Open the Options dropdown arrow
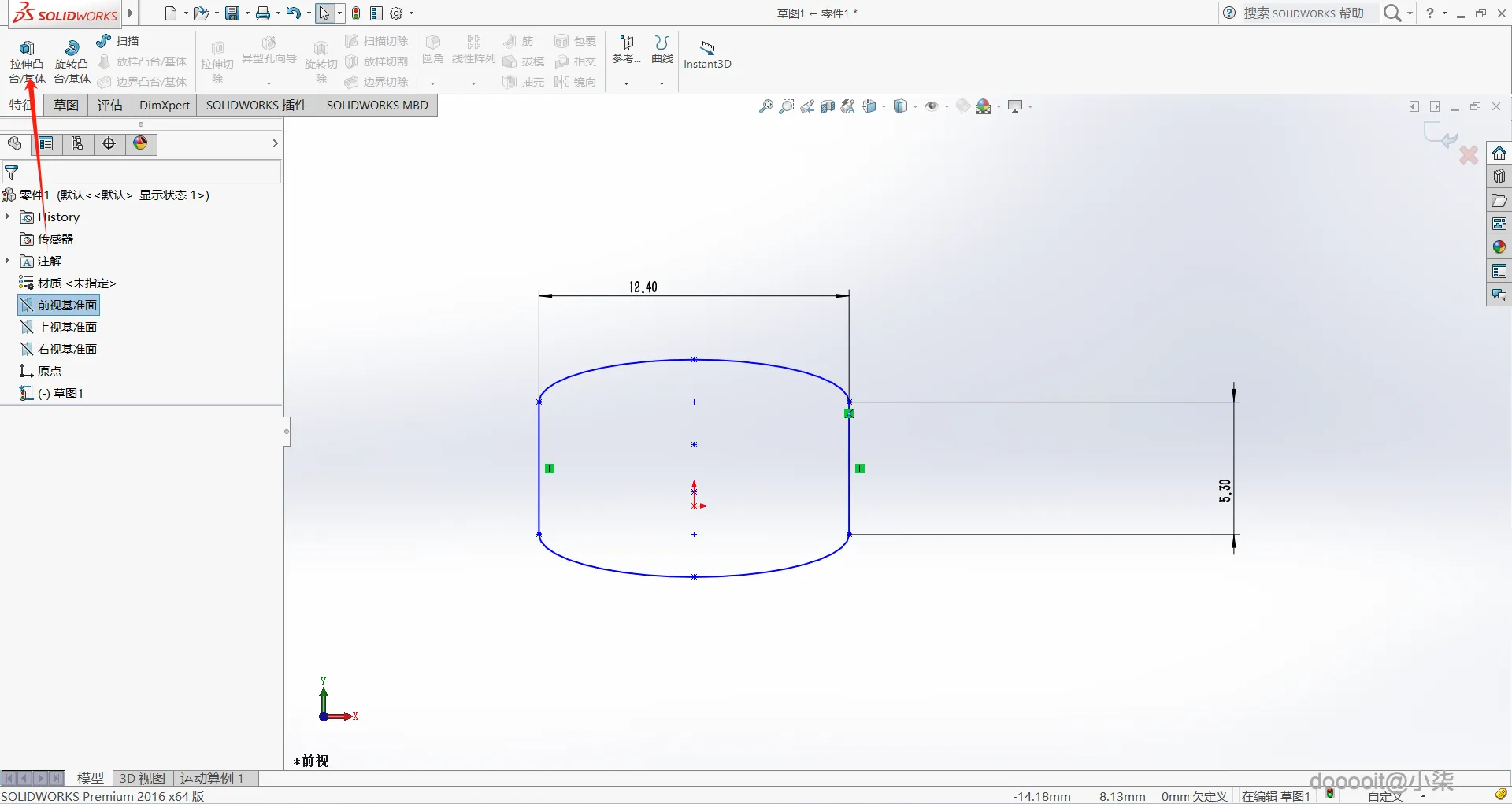The width and height of the screenshot is (1512, 804). point(411,13)
